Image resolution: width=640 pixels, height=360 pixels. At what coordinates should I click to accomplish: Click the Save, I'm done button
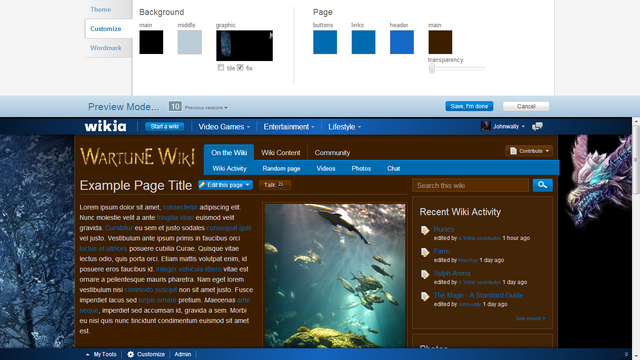tap(469, 106)
